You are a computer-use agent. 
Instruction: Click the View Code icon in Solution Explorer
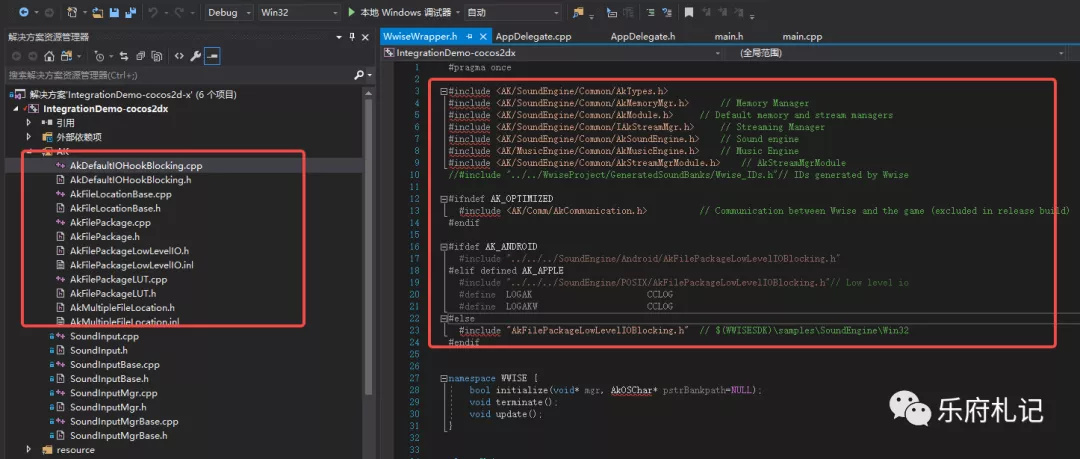(x=179, y=57)
